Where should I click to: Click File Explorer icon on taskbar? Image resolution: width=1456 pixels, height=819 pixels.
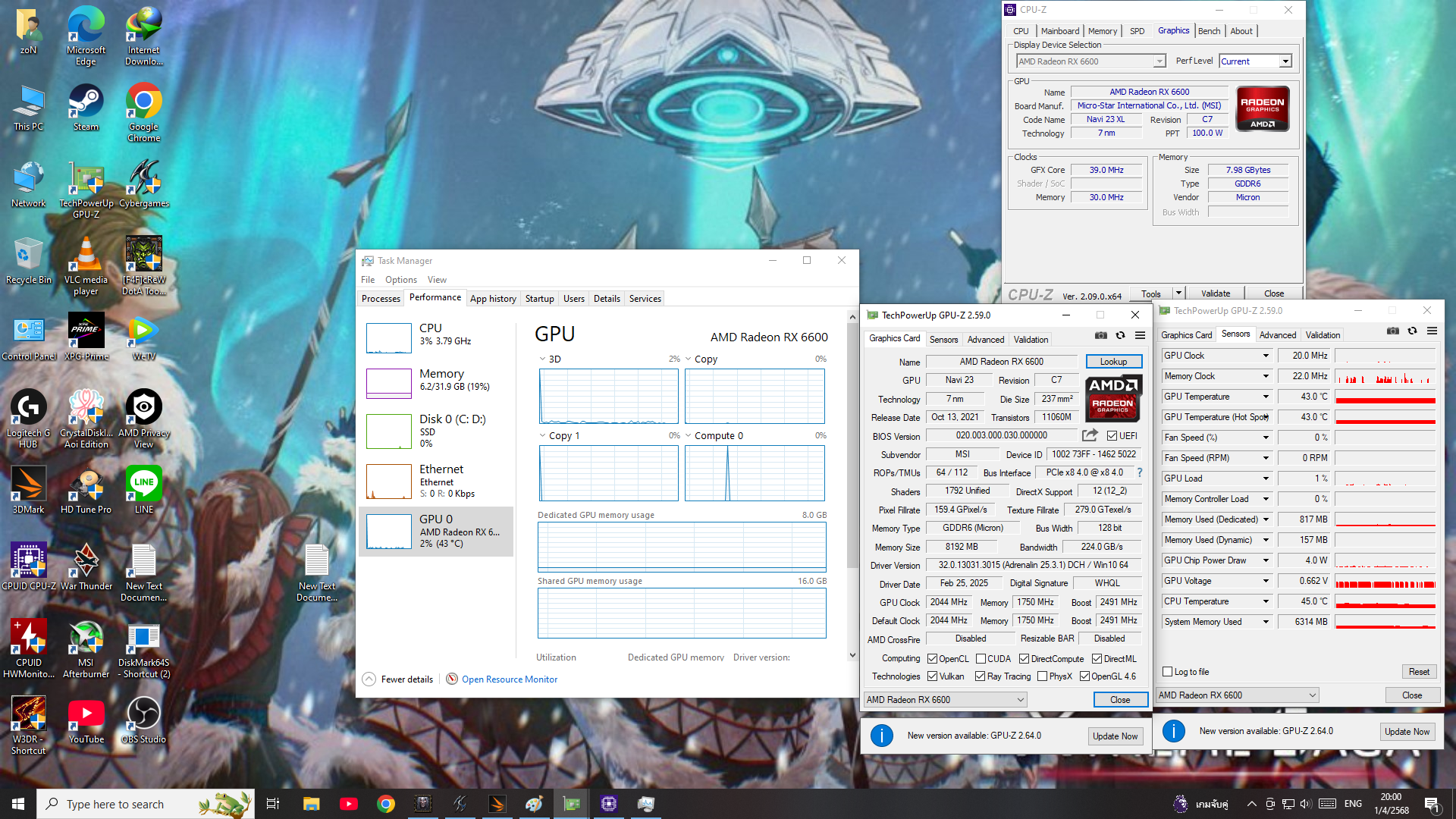(311, 804)
